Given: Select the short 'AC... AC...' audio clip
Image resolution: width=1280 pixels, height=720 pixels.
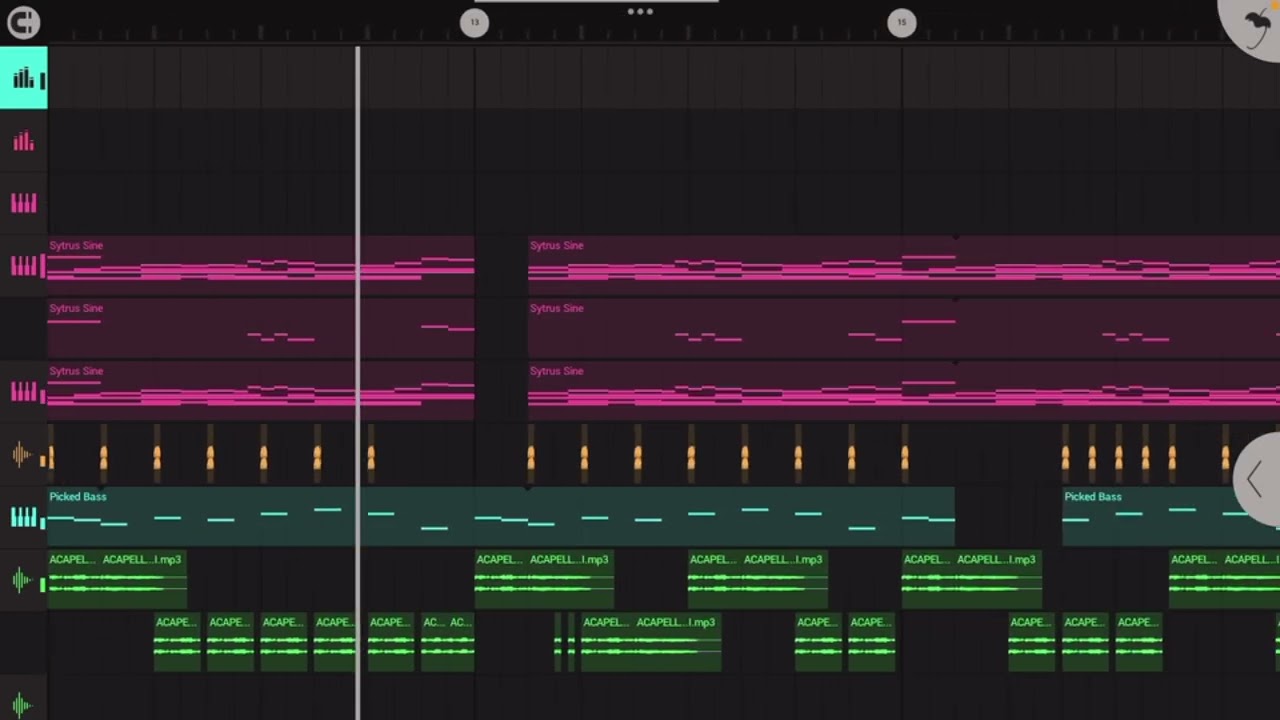Looking at the screenshot, I should (x=447, y=643).
